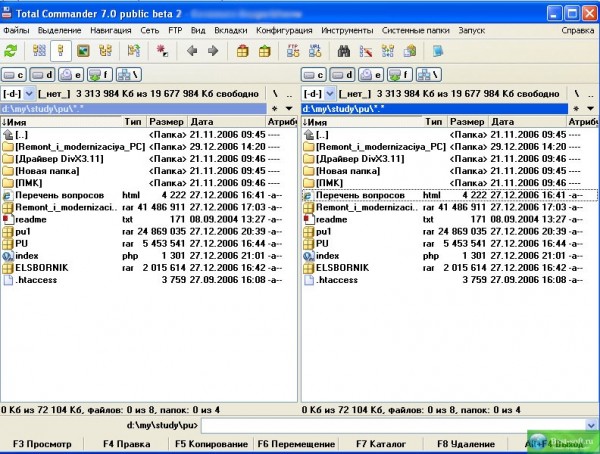
Task: Open left panel drive dropdown [-d-]
Action: (18, 93)
